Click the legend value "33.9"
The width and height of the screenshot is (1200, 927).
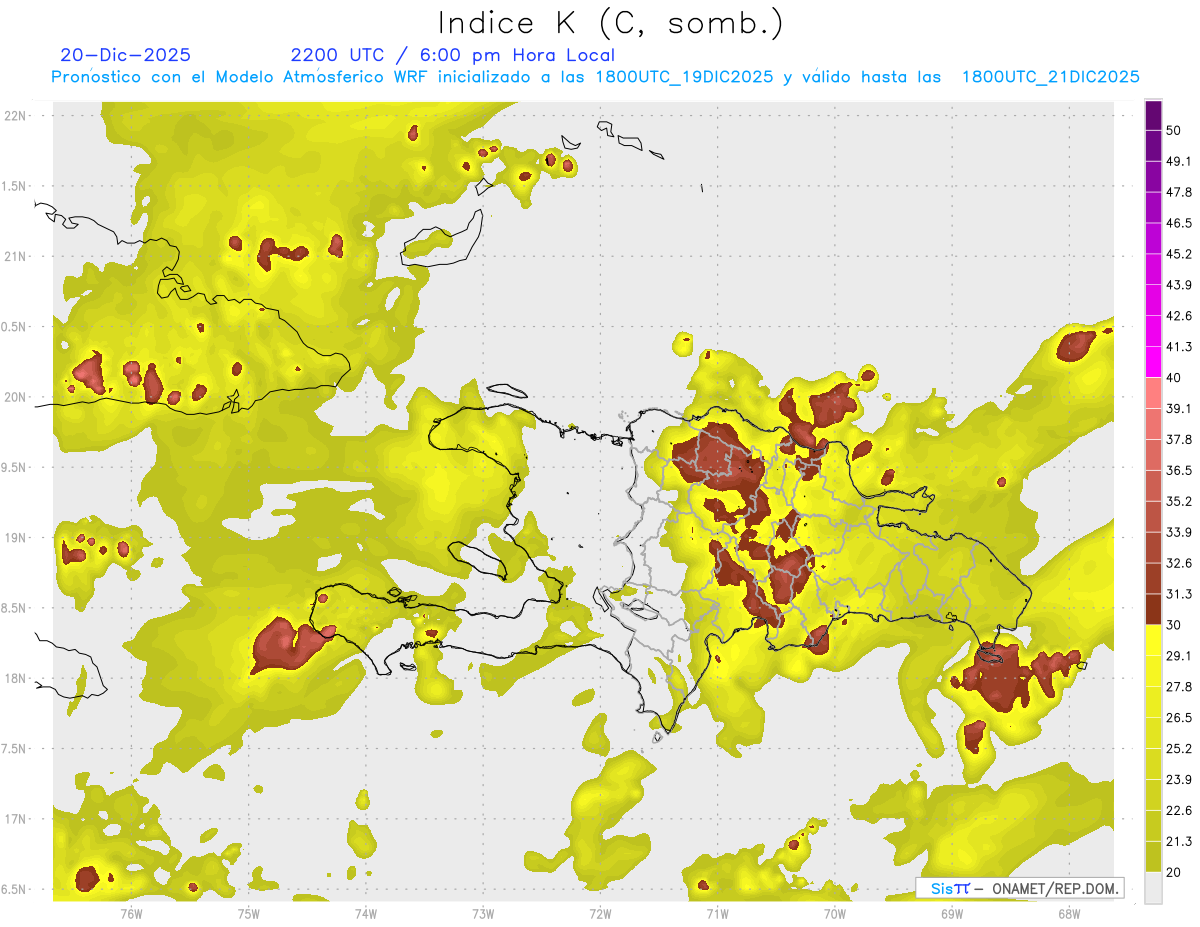pos(1179,532)
